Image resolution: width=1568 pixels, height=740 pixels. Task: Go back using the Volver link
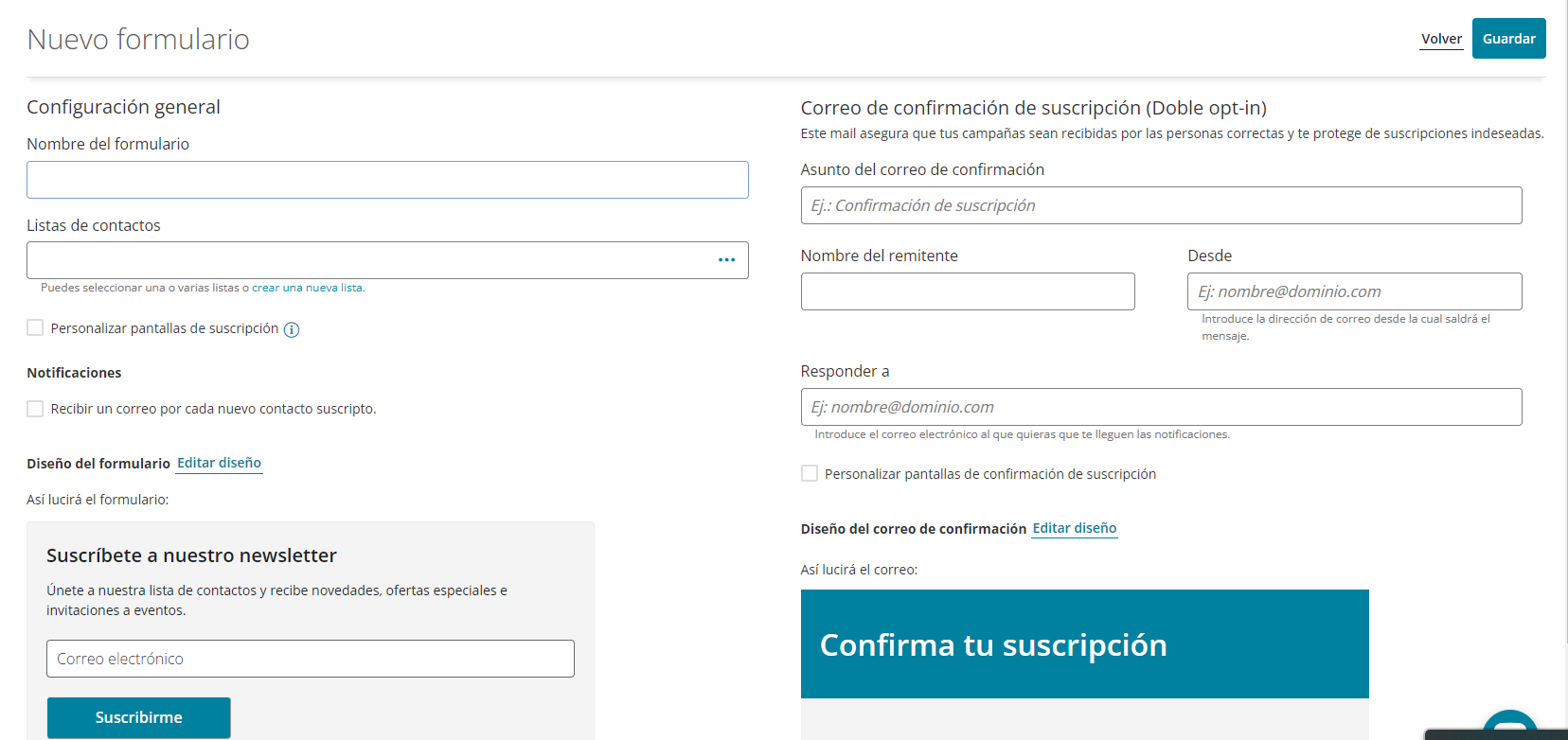pos(1441,39)
